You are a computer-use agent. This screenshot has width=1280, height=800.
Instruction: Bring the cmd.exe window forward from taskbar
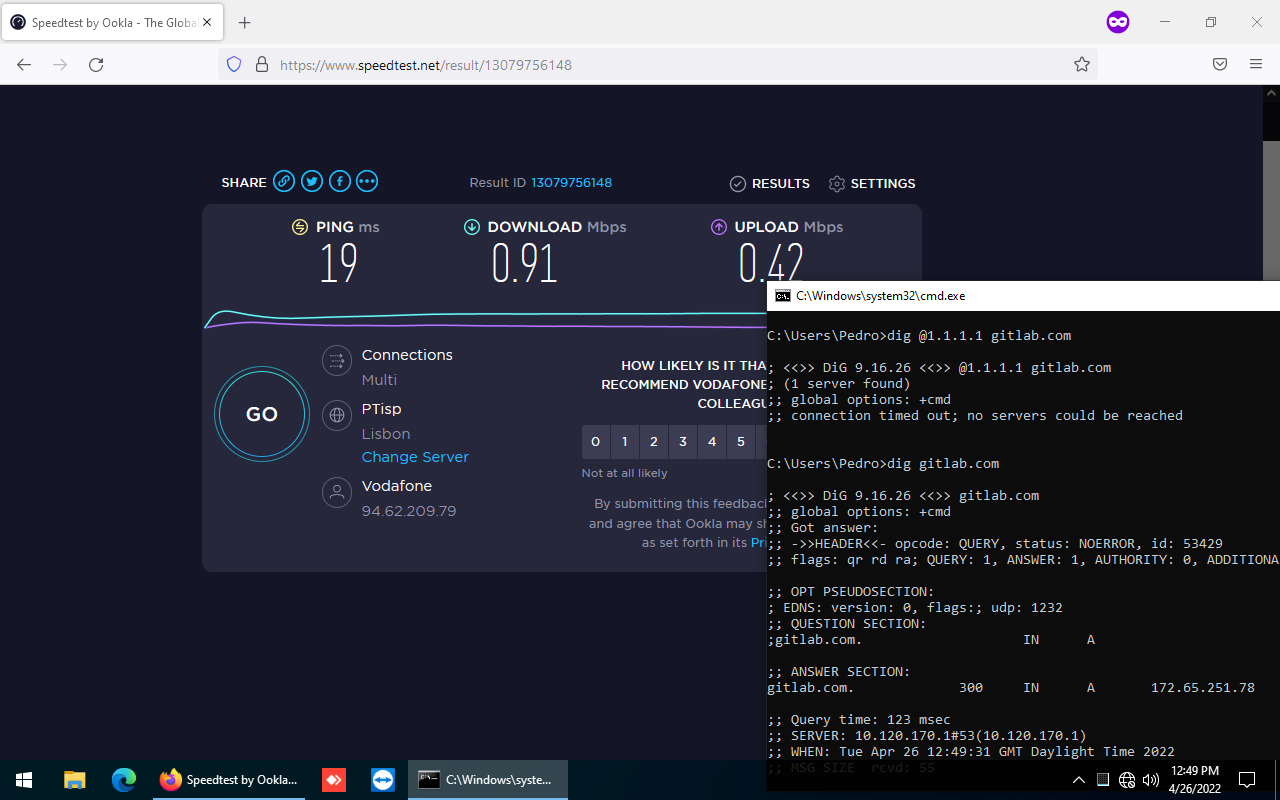point(487,779)
